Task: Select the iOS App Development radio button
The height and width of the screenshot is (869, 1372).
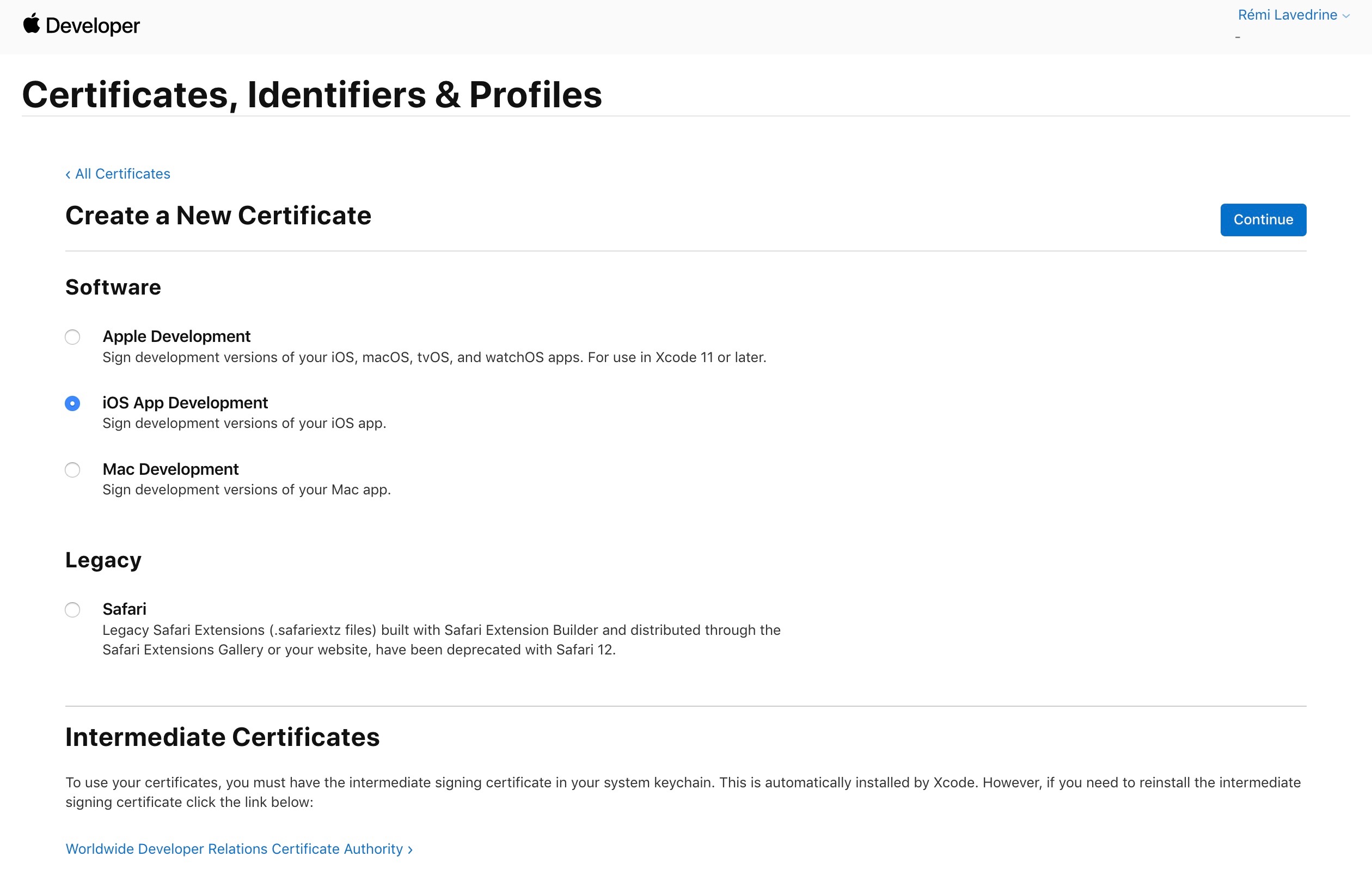Action: point(72,403)
